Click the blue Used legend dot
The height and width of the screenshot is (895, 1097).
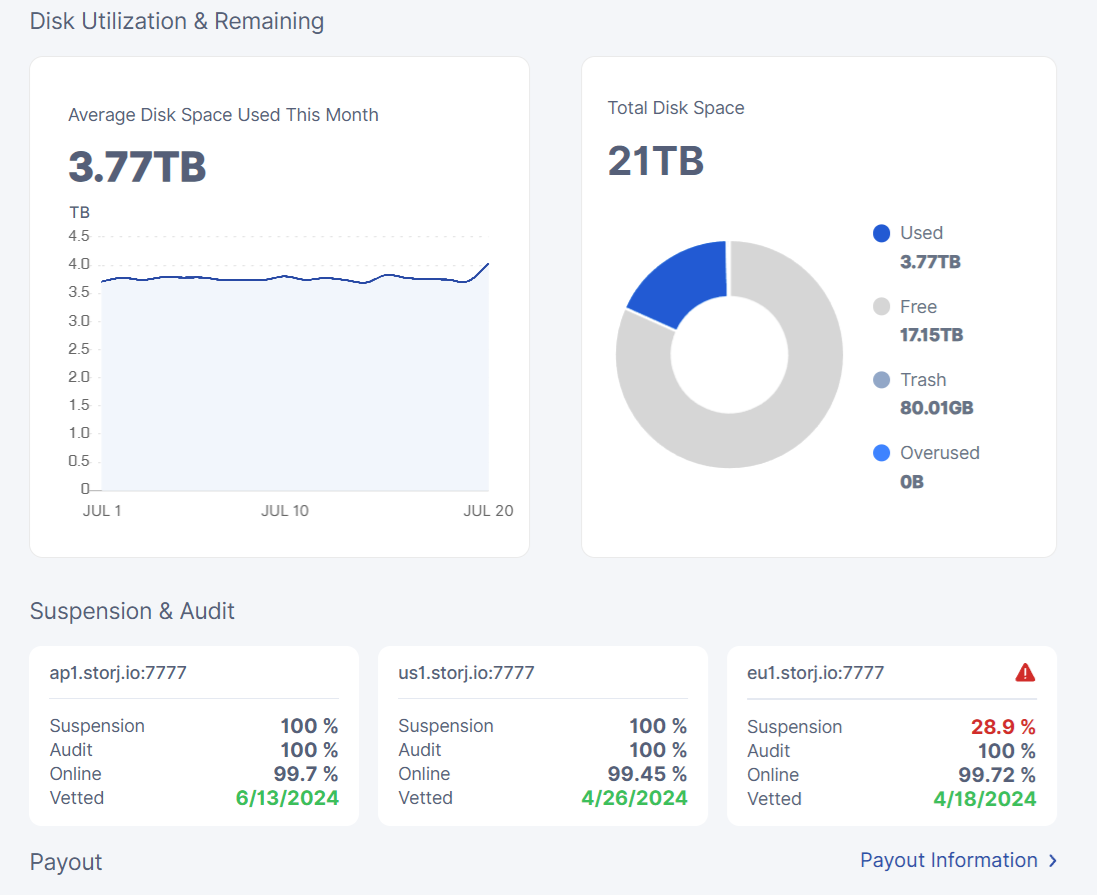[x=881, y=233]
